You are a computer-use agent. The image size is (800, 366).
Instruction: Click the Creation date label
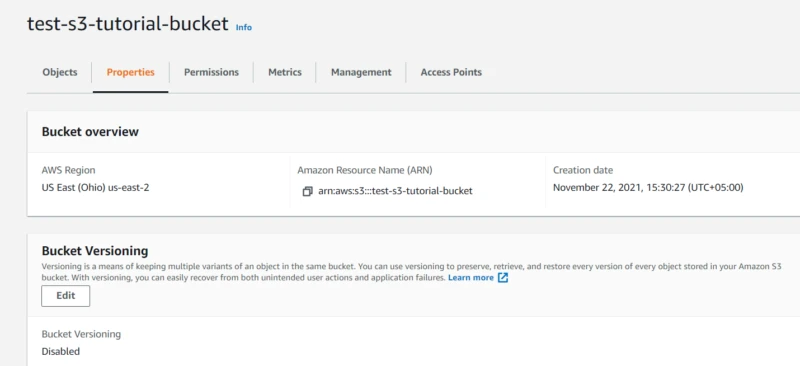(583, 170)
